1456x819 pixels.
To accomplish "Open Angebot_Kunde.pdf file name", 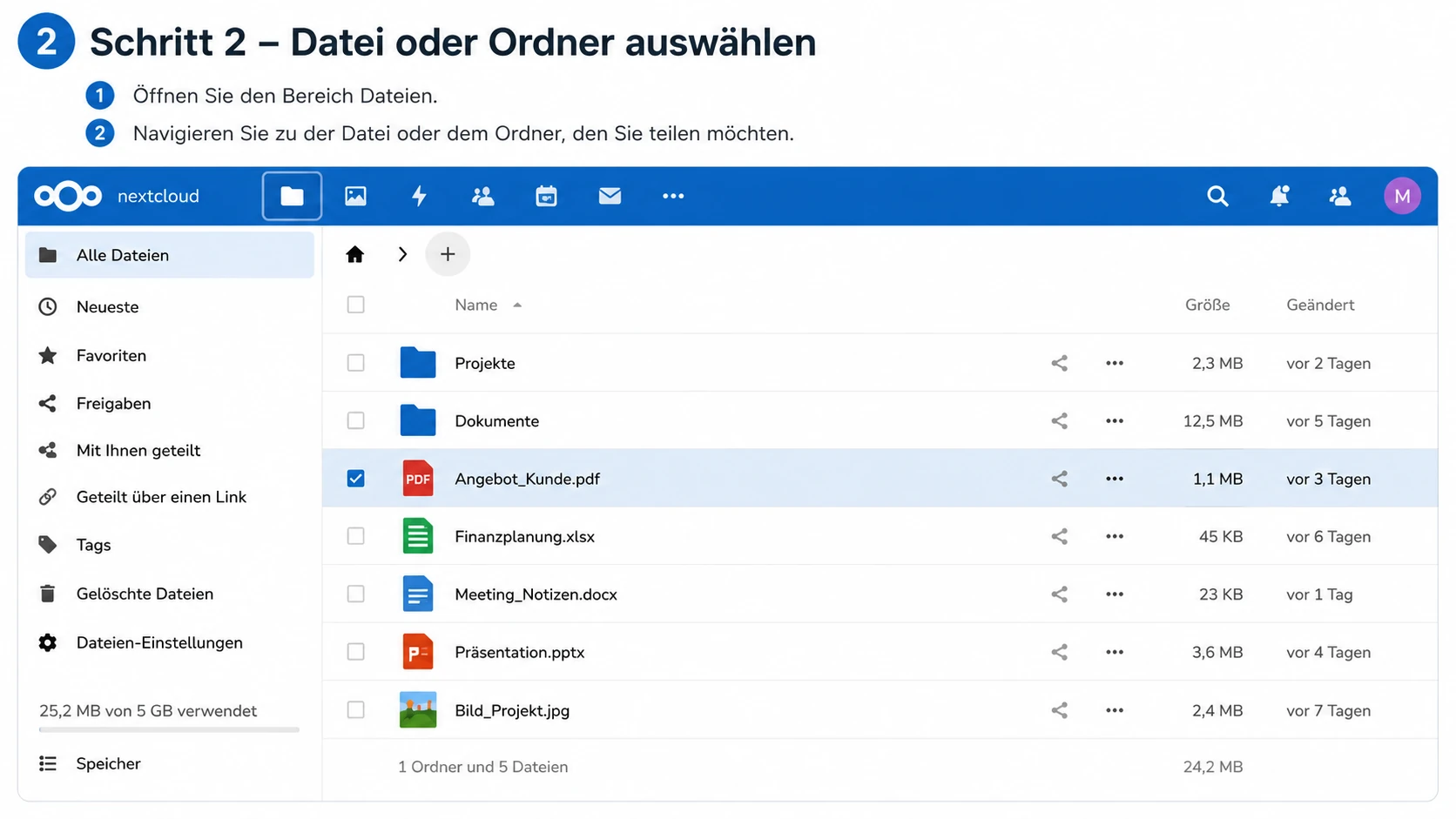I will [x=527, y=479].
